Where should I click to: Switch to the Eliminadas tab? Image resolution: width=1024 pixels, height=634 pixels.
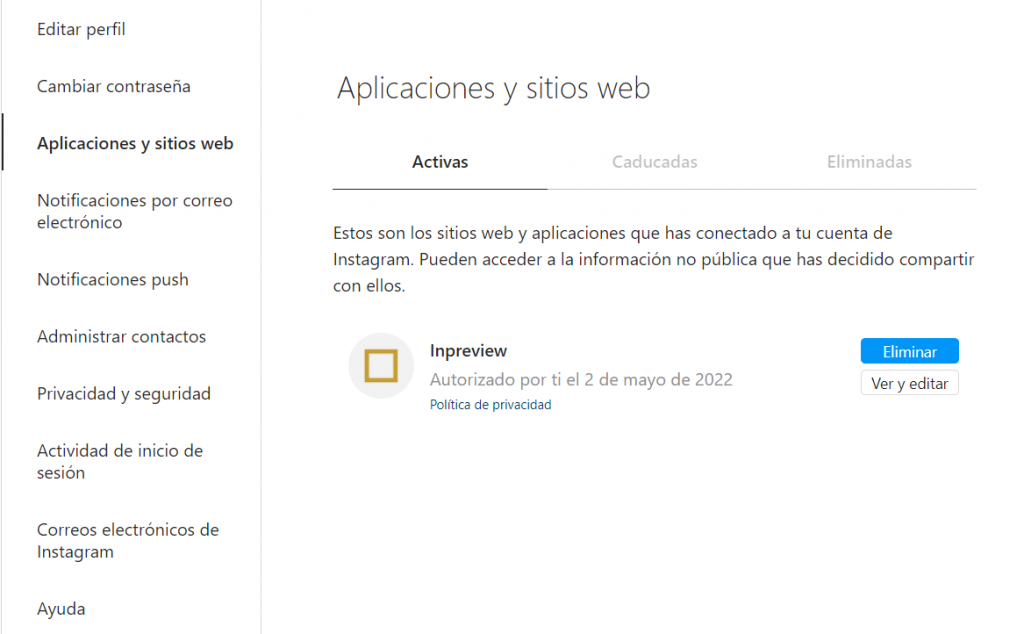pyautogui.click(x=869, y=162)
